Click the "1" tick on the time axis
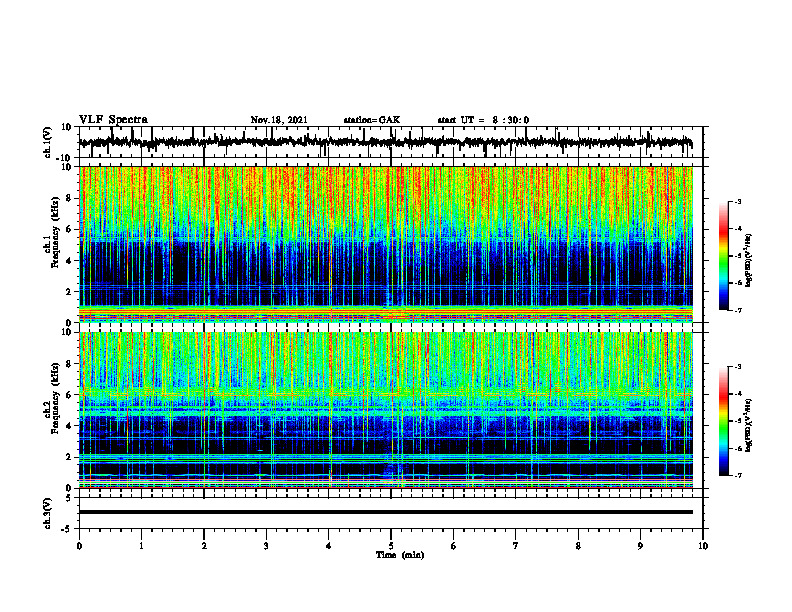Viewport: 792px width, 612px height. tap(141, 546)
